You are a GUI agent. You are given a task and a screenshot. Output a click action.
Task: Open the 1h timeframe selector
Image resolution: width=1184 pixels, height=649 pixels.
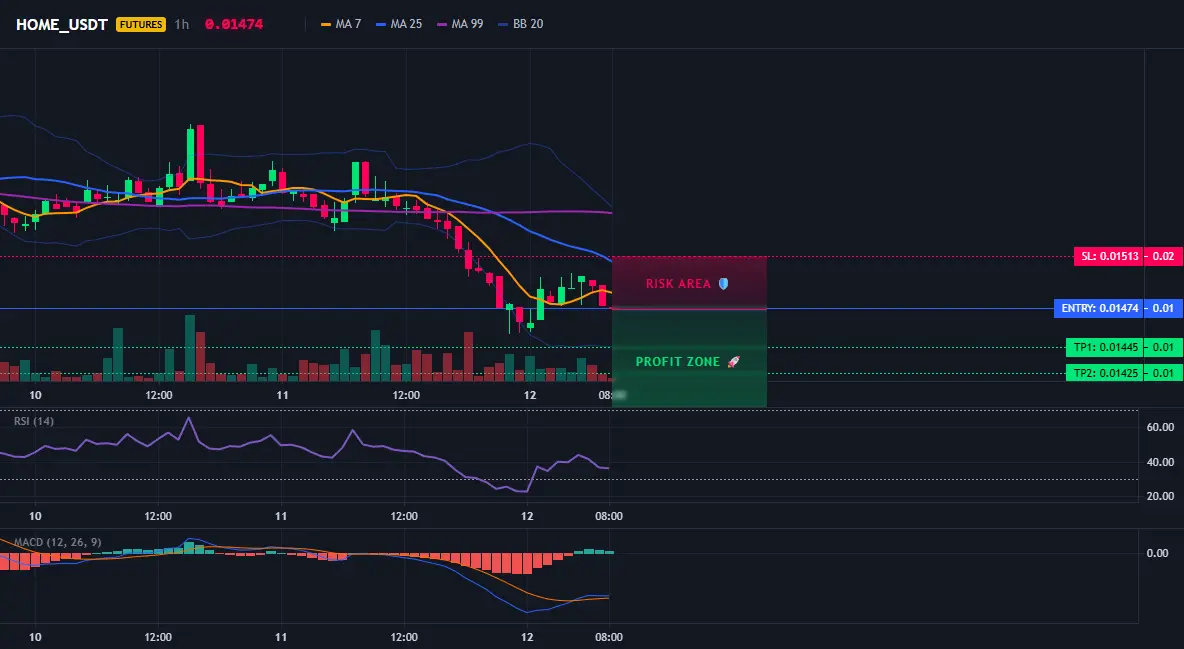[181, 24]
